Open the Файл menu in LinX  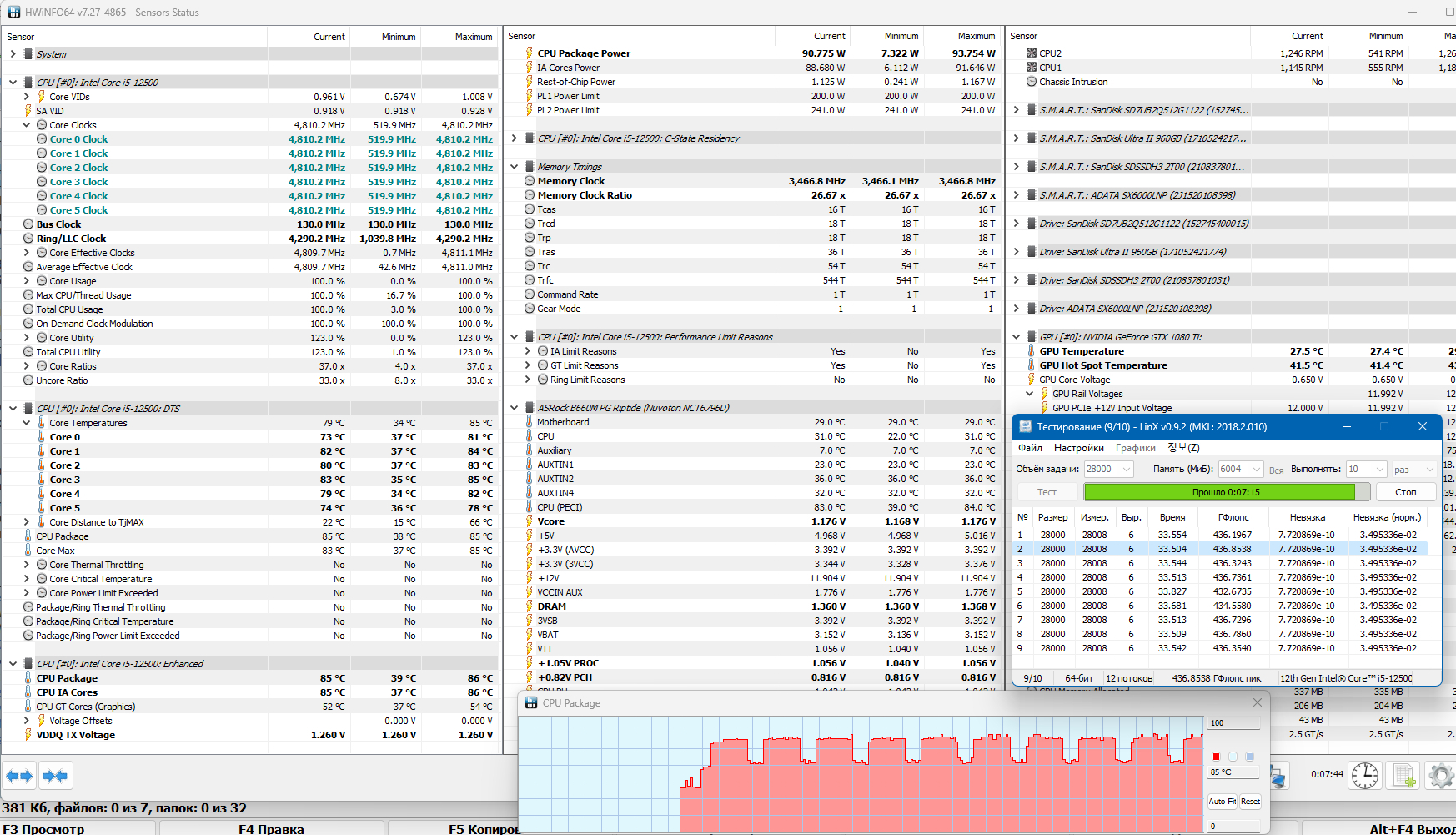pyautogui.click(x=1030, y=448)
